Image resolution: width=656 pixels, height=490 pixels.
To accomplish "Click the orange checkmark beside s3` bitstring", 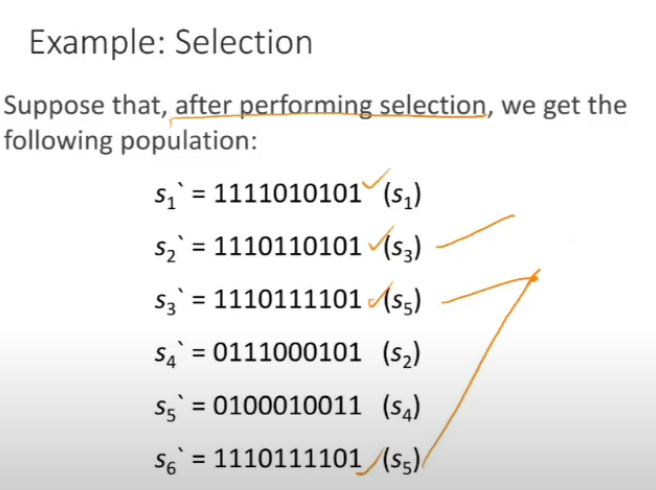I will click(380, 295).
